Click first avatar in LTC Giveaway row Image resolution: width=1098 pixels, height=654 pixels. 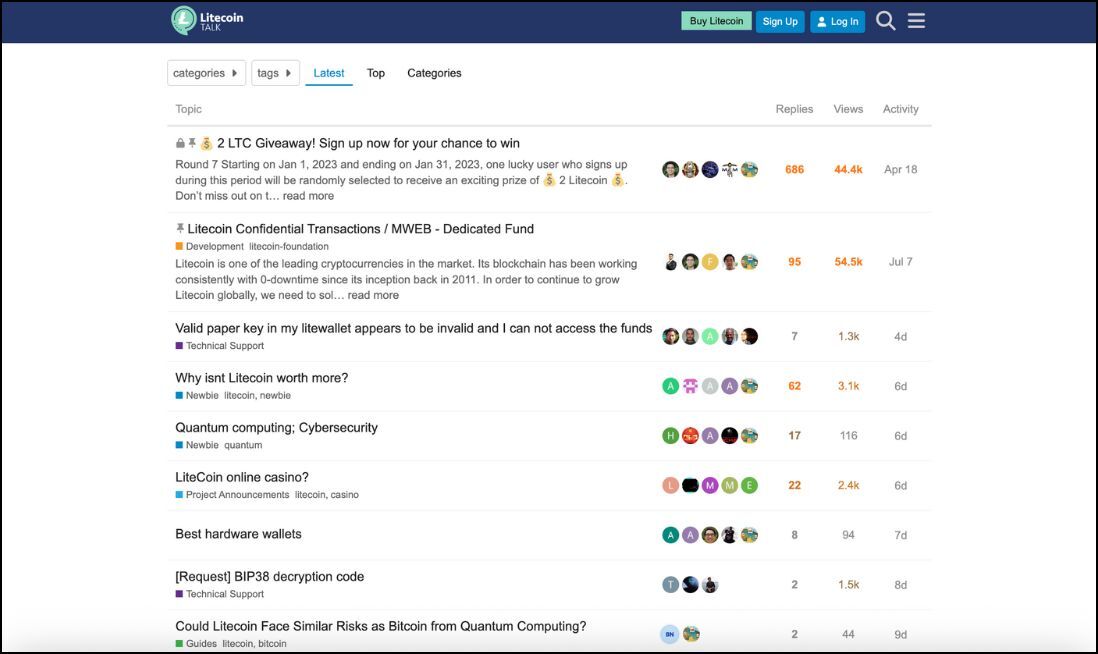(x=671, y=169)
